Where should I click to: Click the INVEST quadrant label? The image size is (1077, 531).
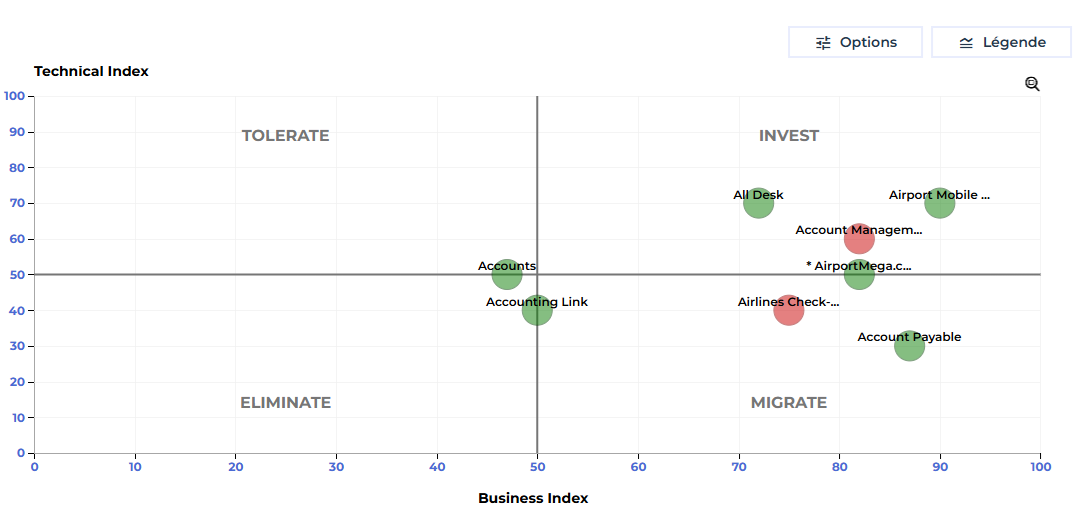point(789,136)
